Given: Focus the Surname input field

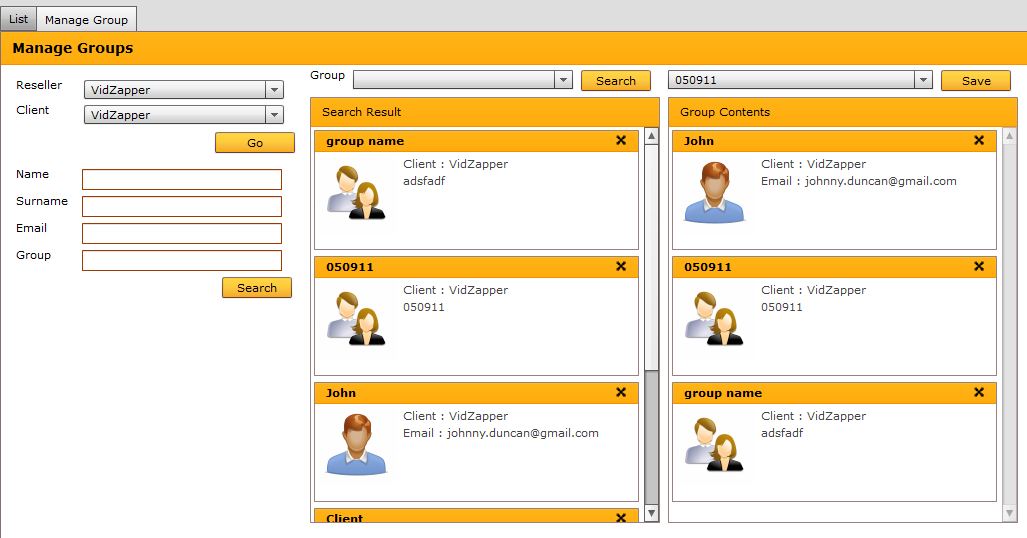Looking at the screenshot, I should [x=182, y=206].
